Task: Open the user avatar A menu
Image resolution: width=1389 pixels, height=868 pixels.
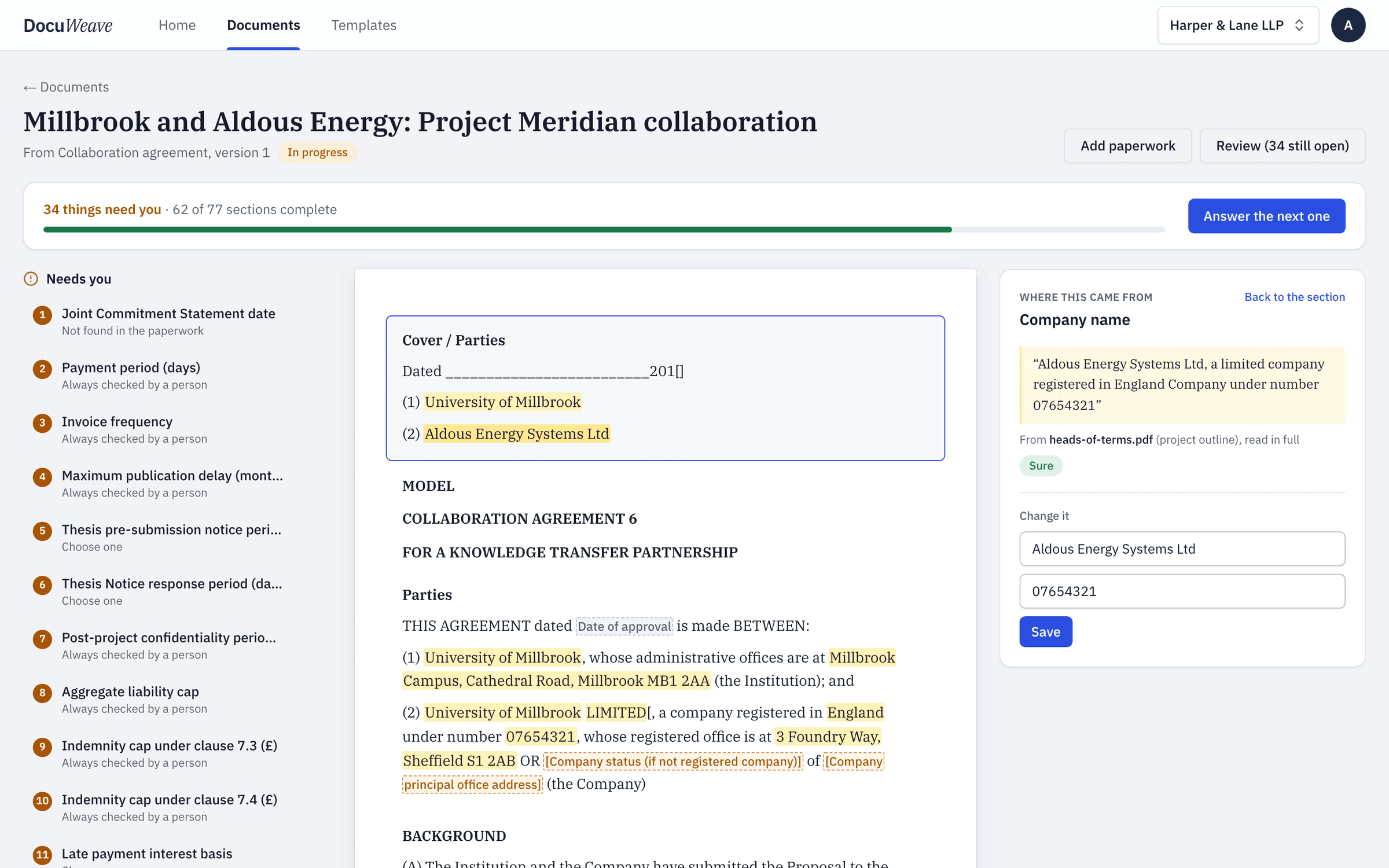Action: click(x=1348, y=25)
